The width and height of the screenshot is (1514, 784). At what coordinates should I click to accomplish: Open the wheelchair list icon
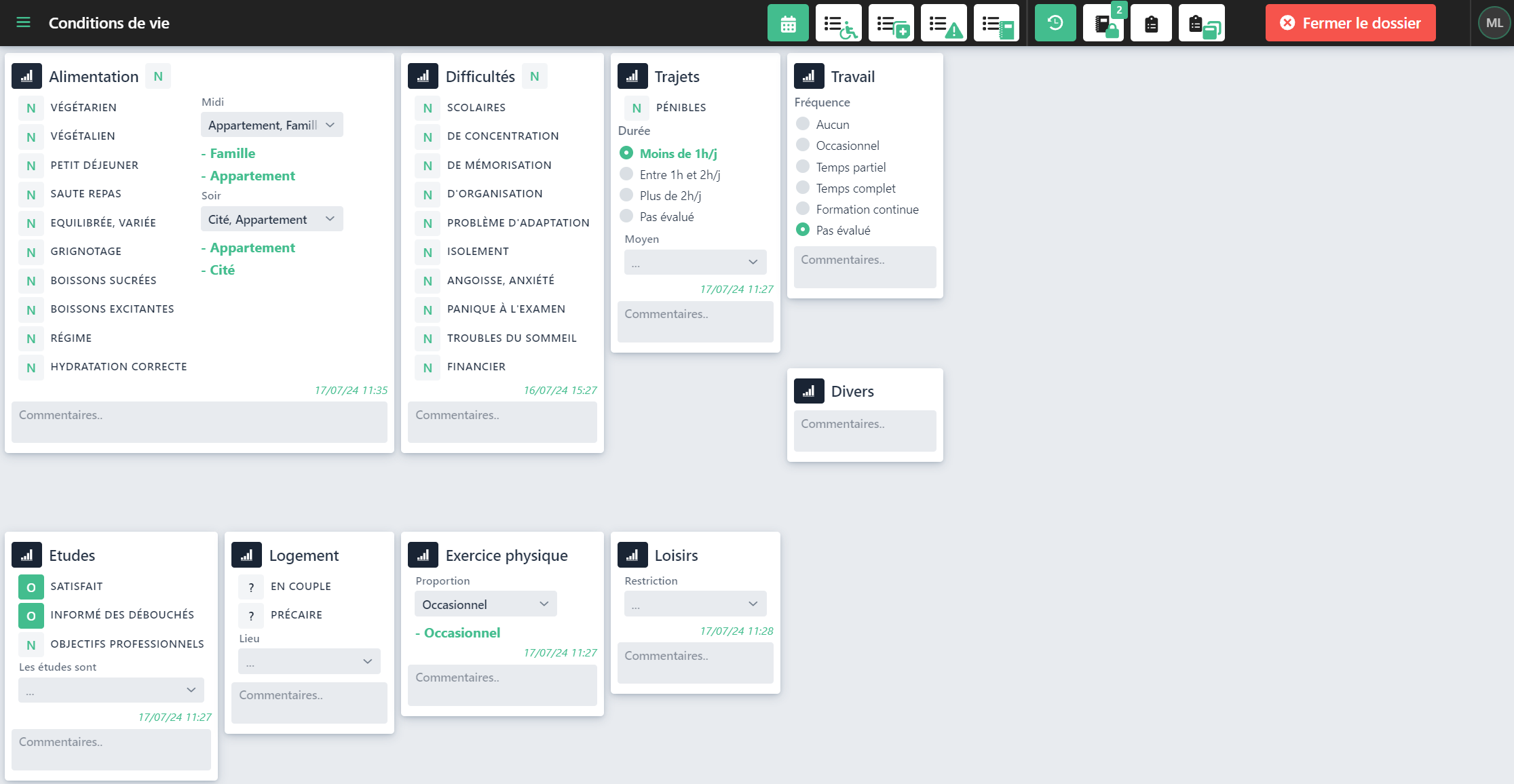tap(839, 23)
